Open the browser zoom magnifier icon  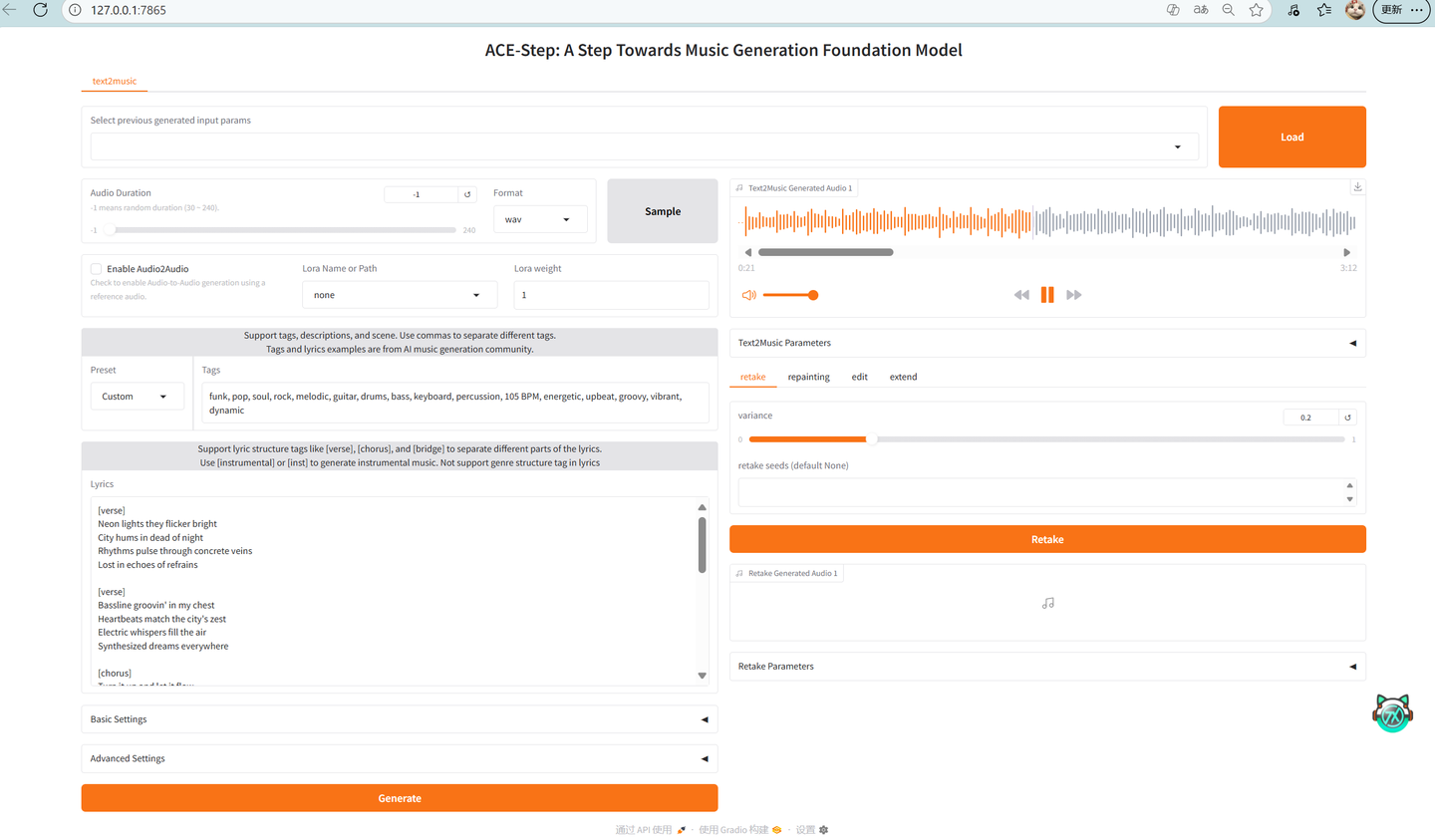click(x=1229, y=10)
